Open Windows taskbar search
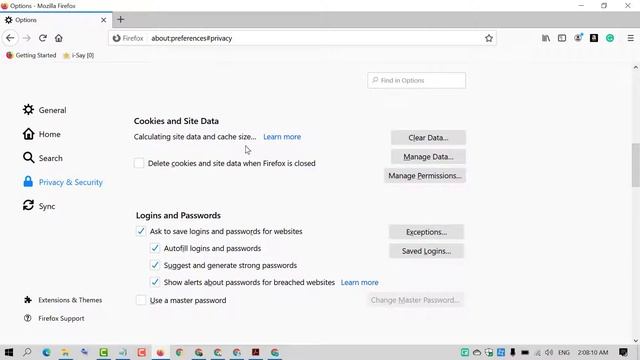This screenshot has width=640, height=360. pos(27,352)
